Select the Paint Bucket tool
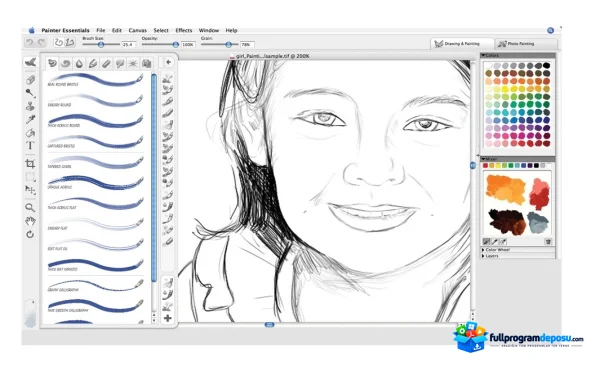The width and height of the screenshot is (600, 375). pos(30,132)
